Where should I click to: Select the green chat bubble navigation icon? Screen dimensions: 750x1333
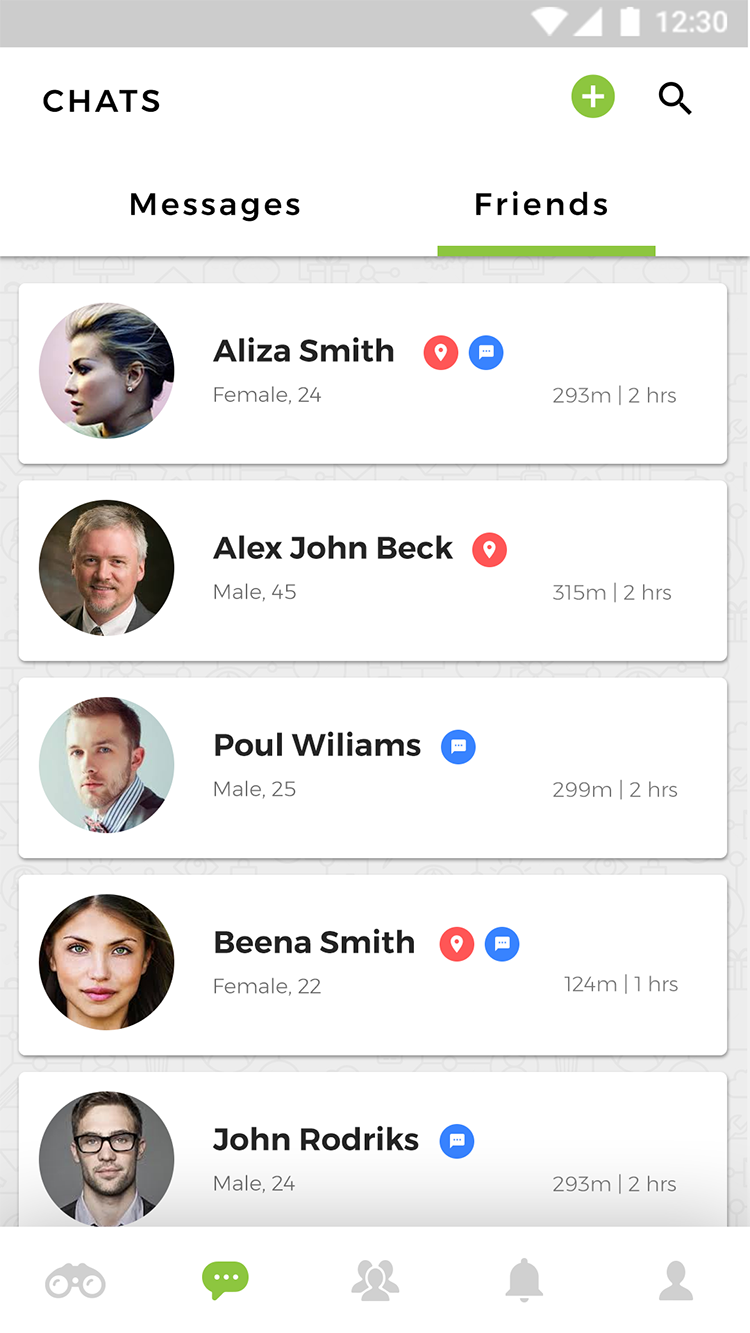tap(225, 1280)
